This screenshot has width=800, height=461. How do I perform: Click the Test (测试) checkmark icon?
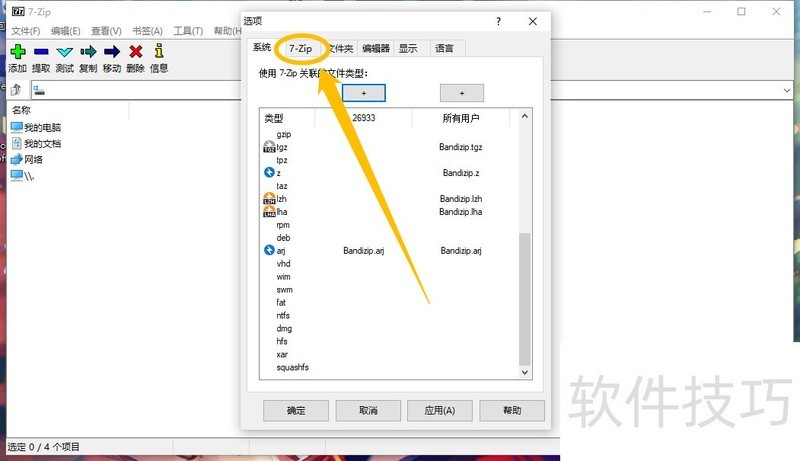point(65,52)
